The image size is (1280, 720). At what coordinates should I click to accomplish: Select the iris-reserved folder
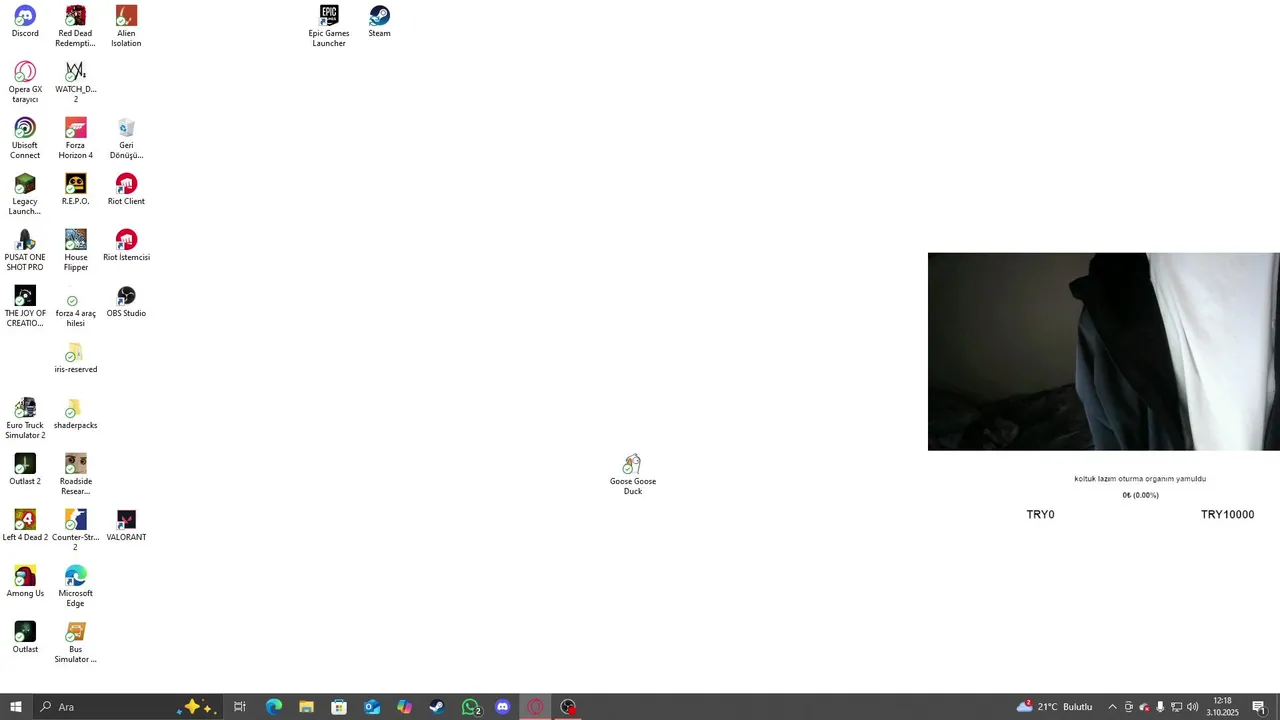75,357
